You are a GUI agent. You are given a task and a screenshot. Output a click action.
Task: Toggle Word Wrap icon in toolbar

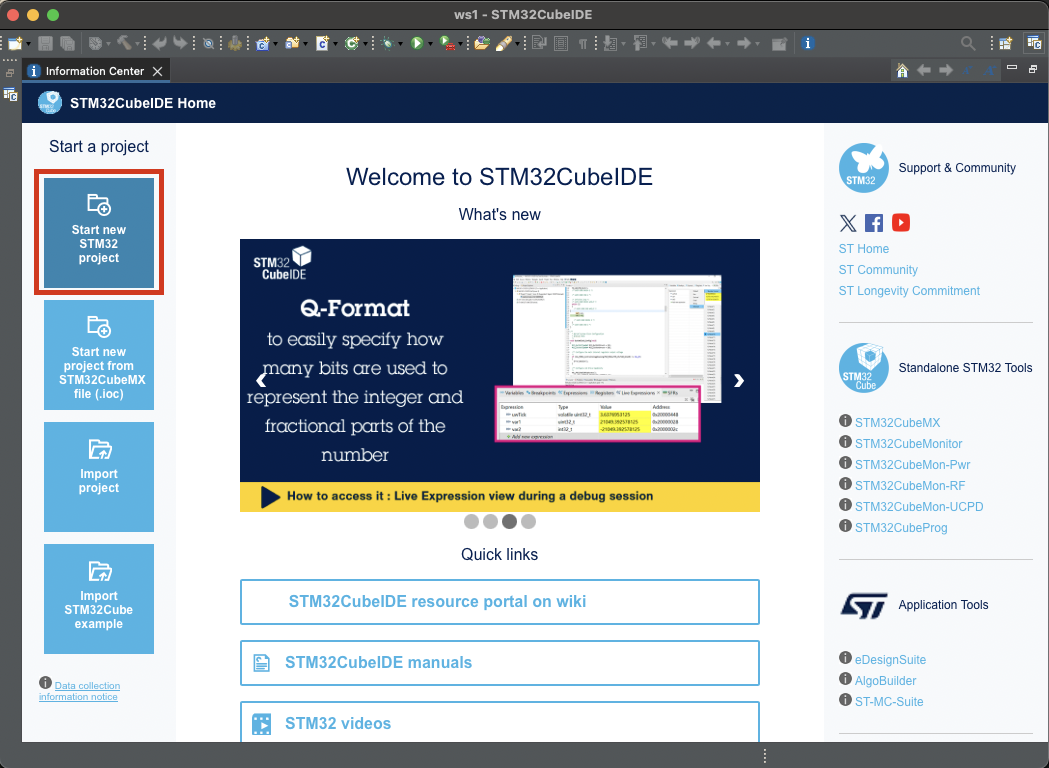(539, 43)
